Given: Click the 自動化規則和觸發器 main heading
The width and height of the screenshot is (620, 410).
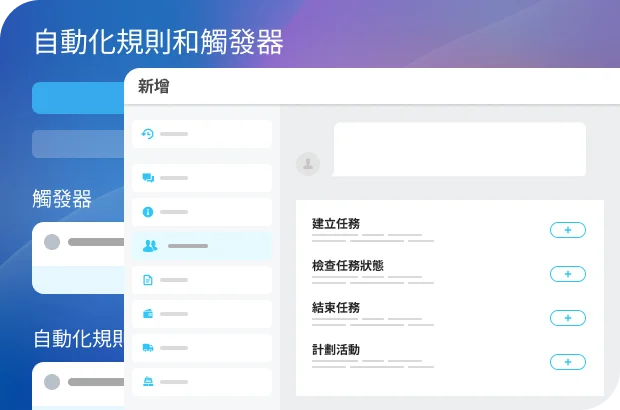Looking at the screenshot, I should [x=159, y=42].
